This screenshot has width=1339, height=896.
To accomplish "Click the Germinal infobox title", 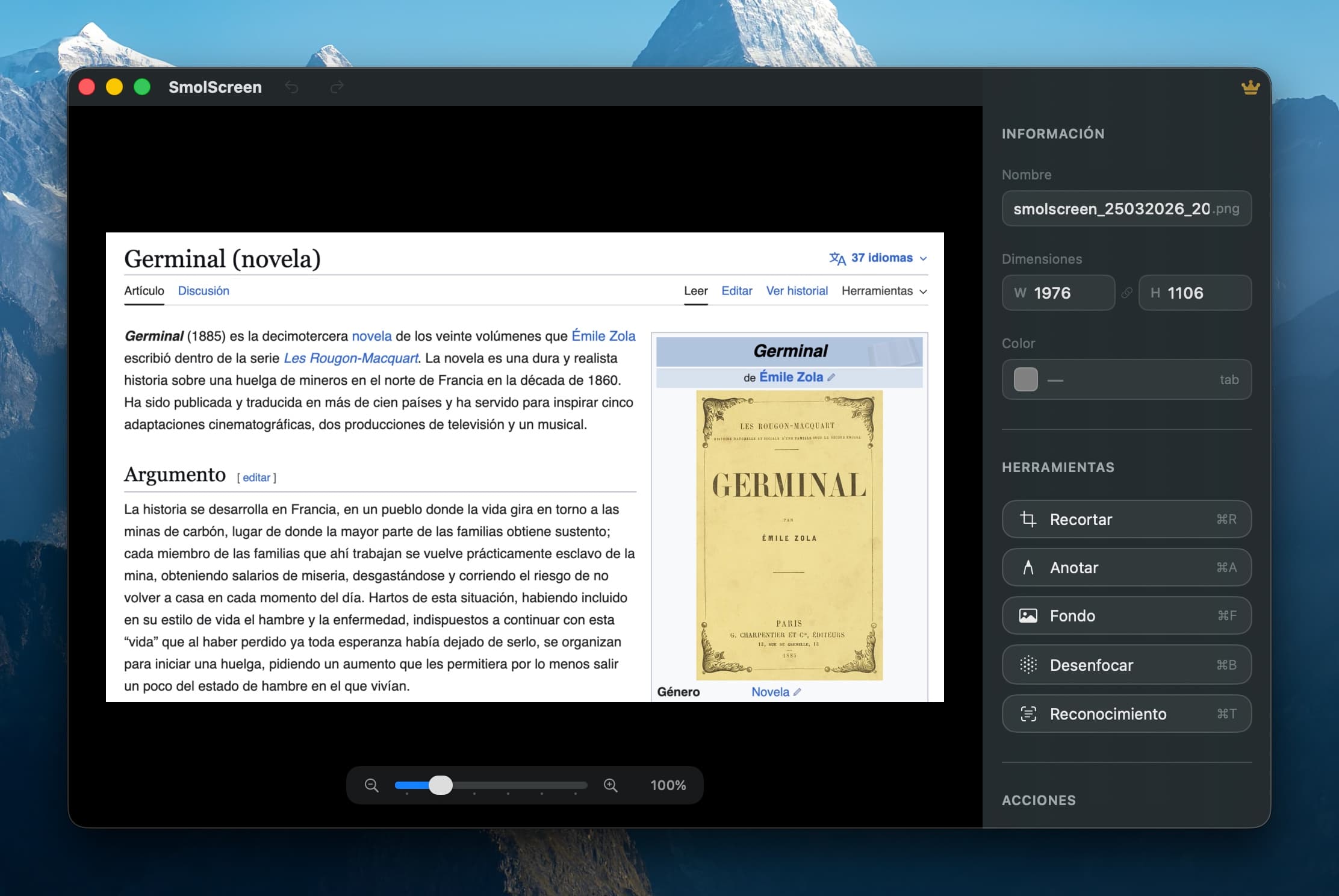I will coord(791,351).
